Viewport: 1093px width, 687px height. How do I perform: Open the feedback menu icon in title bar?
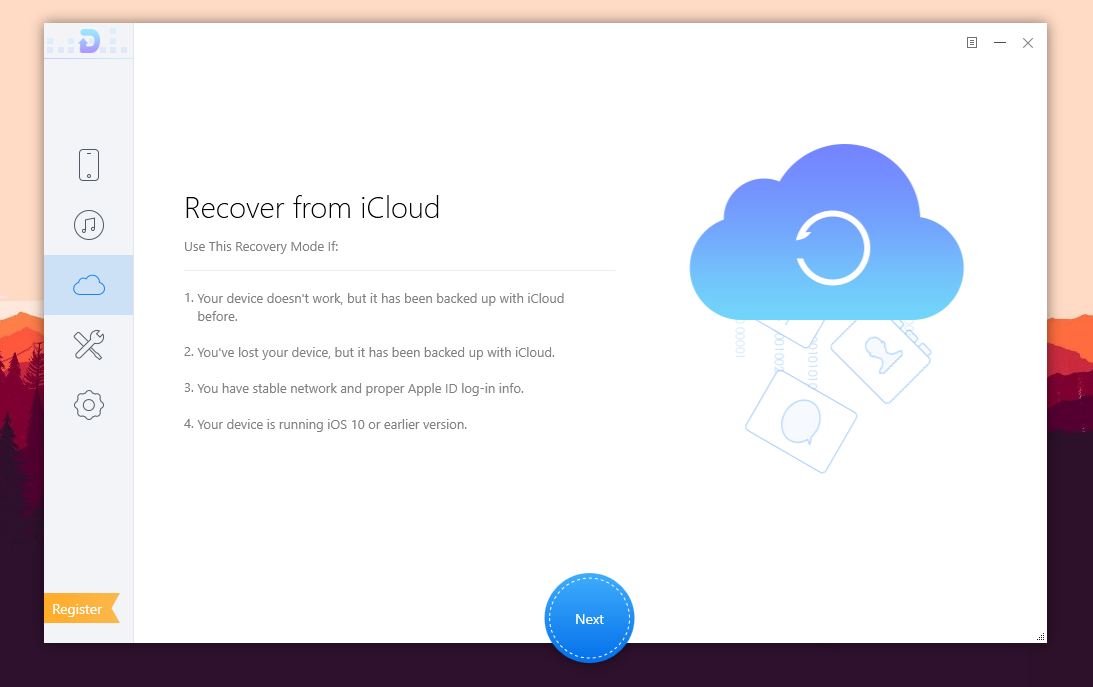972,43
